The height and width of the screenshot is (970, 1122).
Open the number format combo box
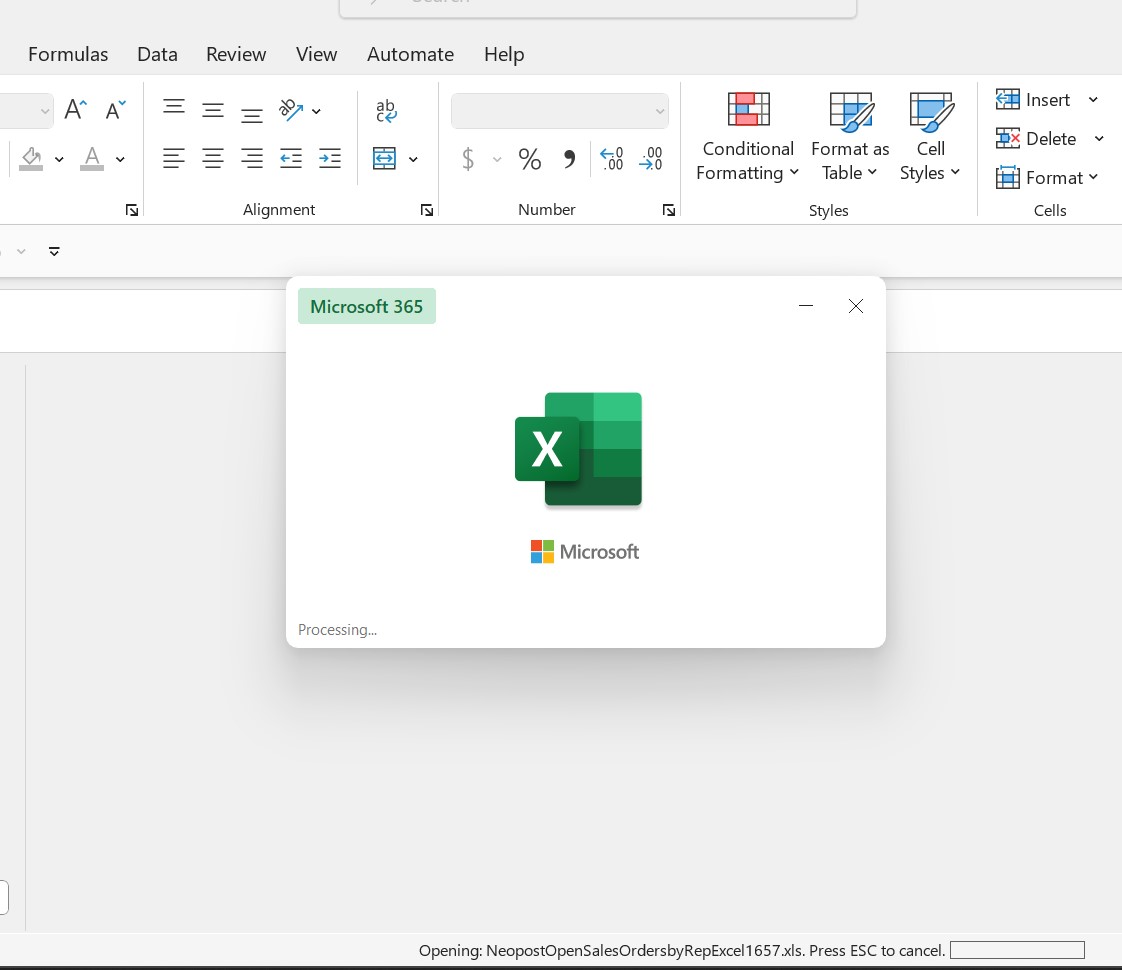tap(560, 111)
